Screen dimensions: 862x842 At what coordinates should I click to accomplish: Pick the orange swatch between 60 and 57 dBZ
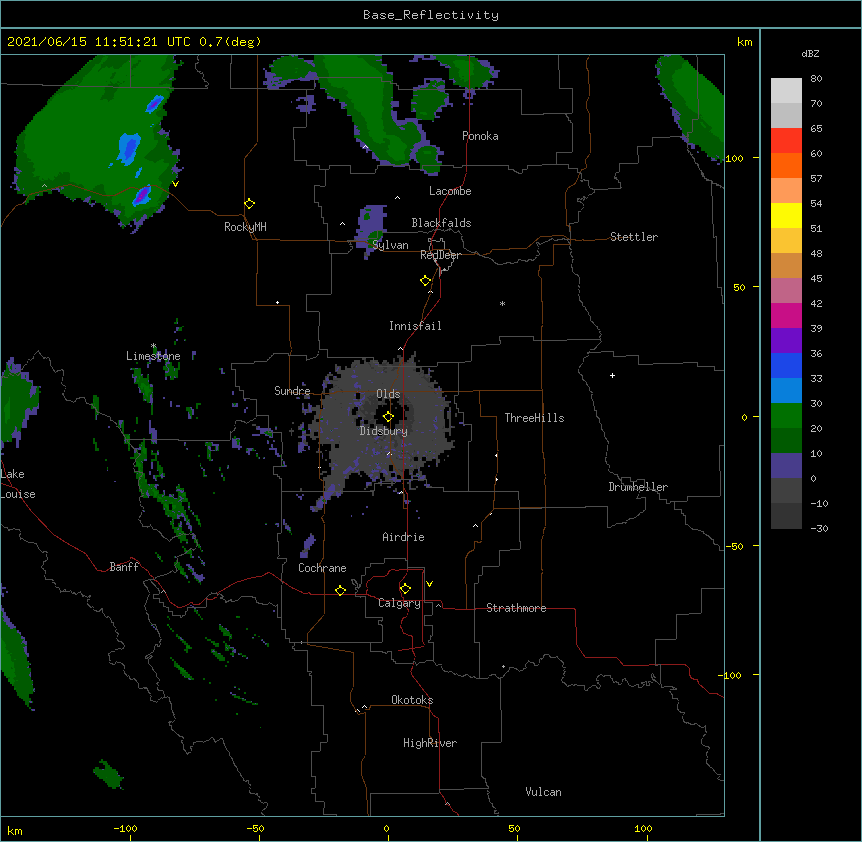(786, 165)
